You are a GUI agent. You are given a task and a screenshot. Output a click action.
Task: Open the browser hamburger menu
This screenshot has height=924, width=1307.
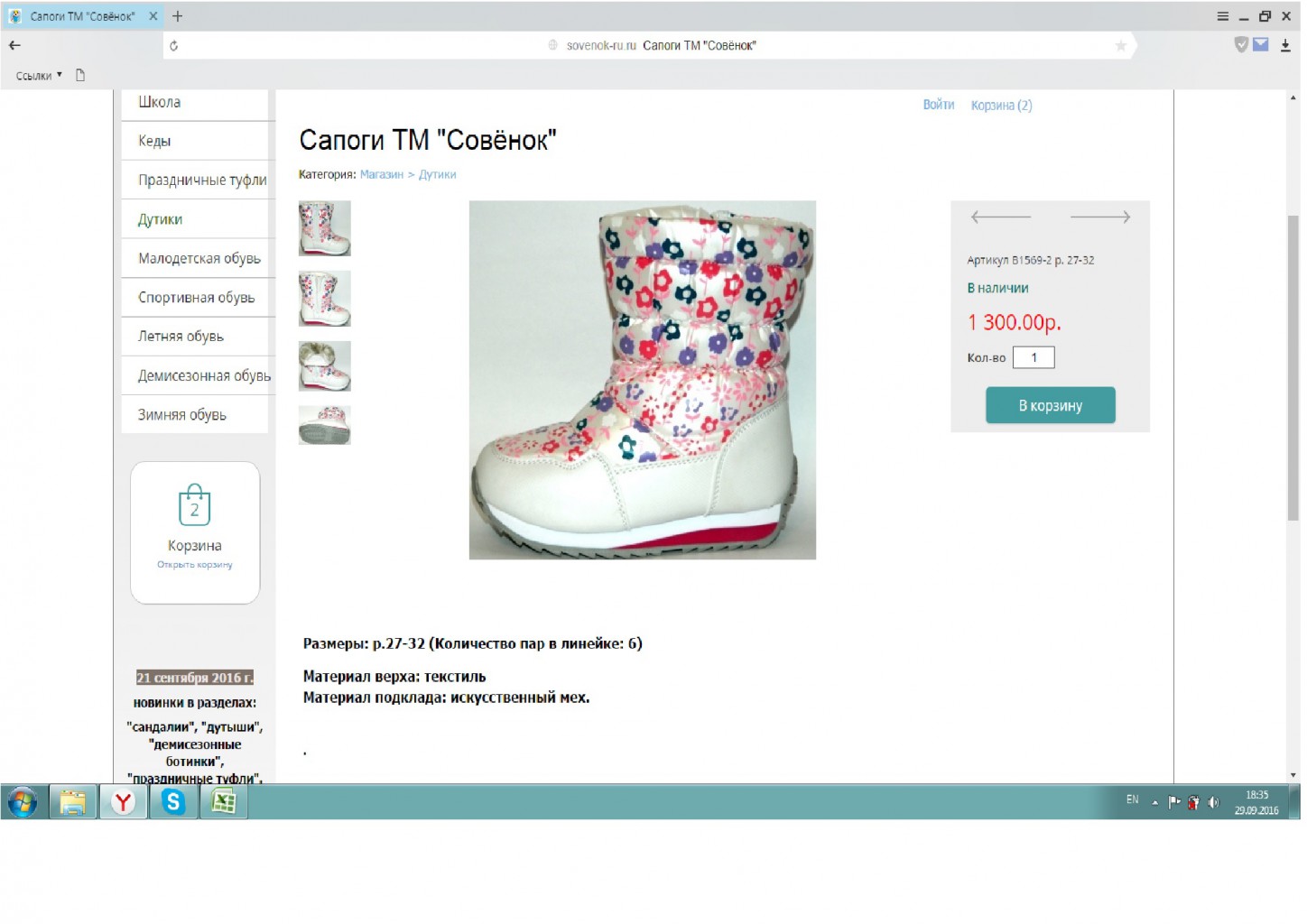coord(1222,16)
